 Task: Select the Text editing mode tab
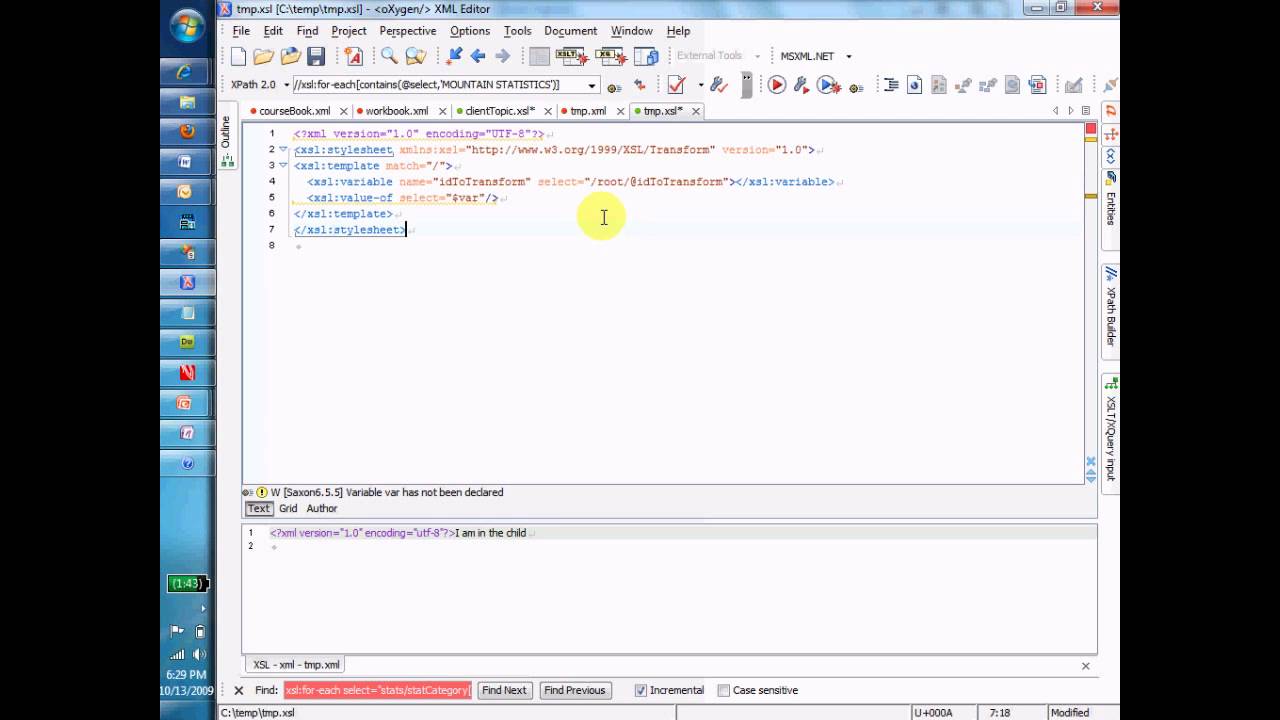(x=259, y=508)
